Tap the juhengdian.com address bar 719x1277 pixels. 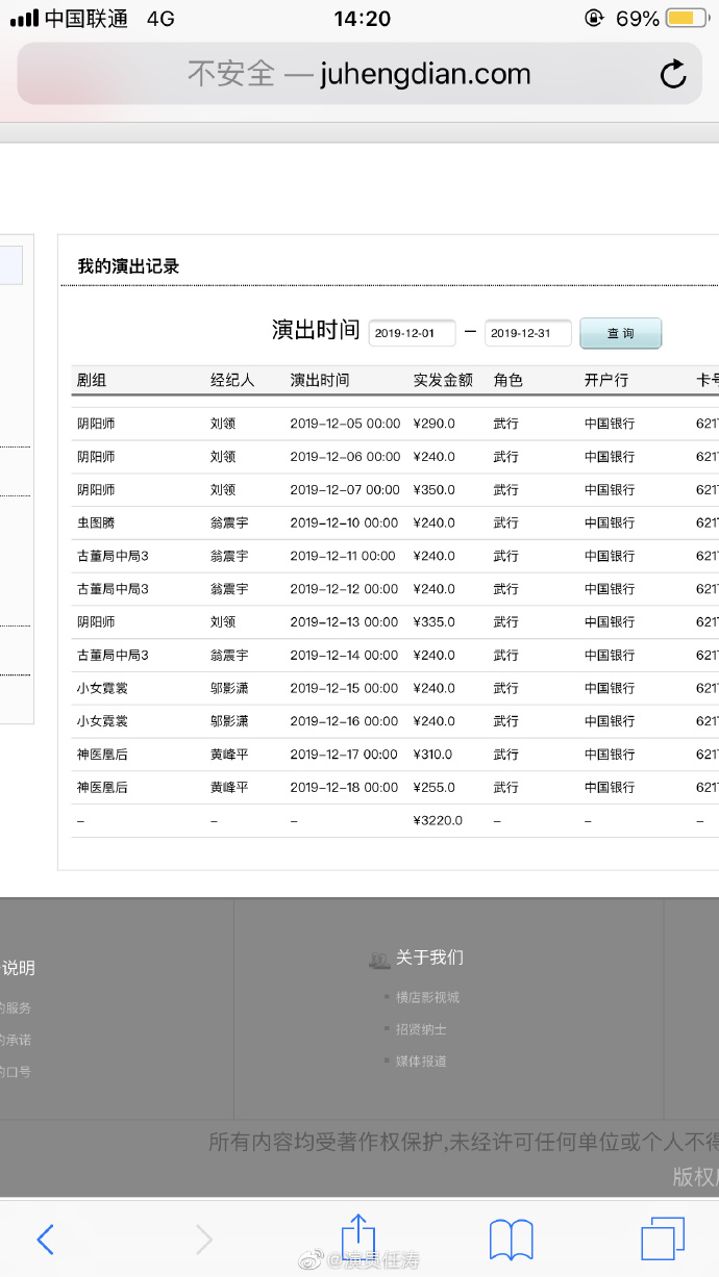359,74
